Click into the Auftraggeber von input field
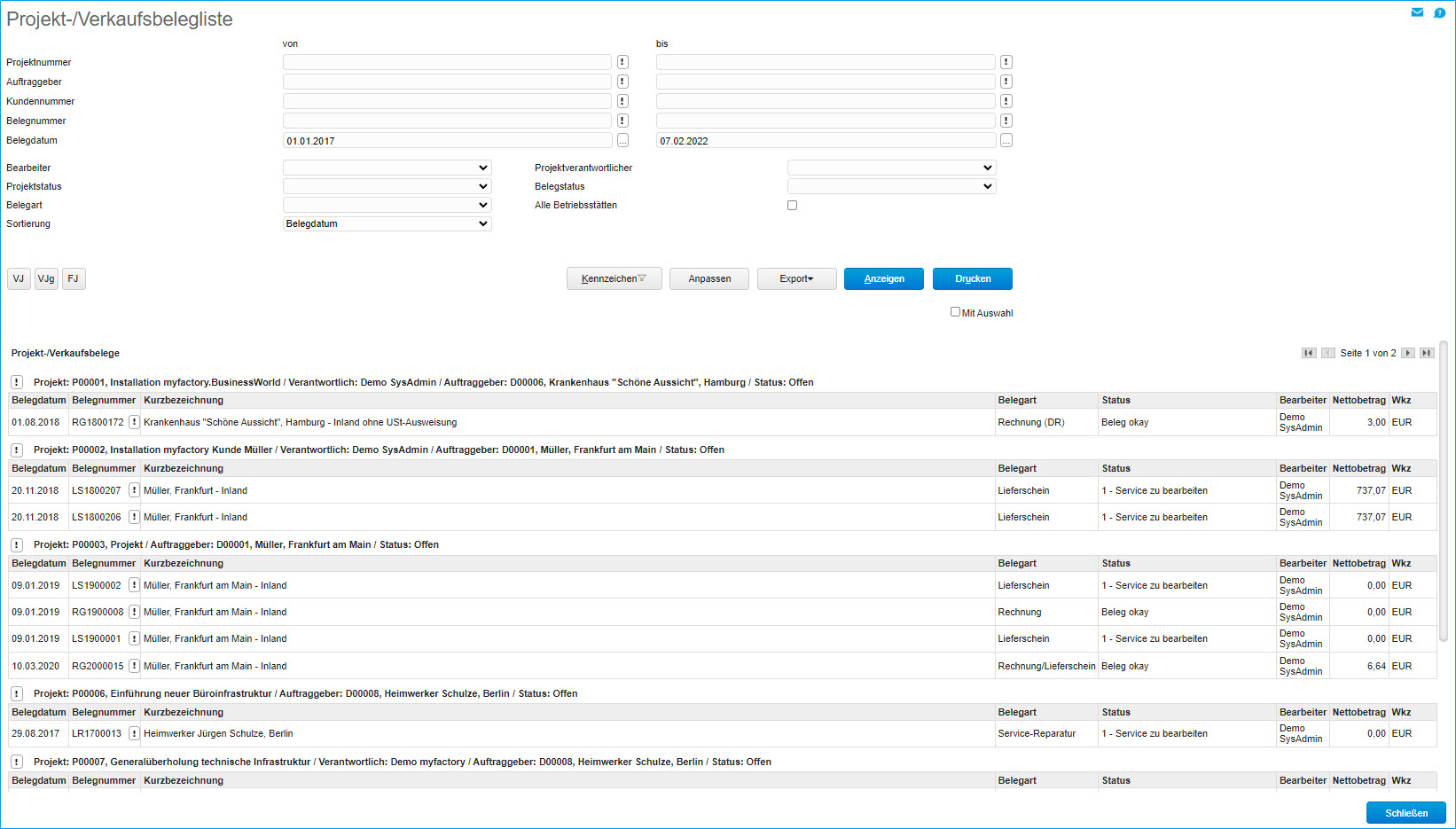 [x=447, y=82]
